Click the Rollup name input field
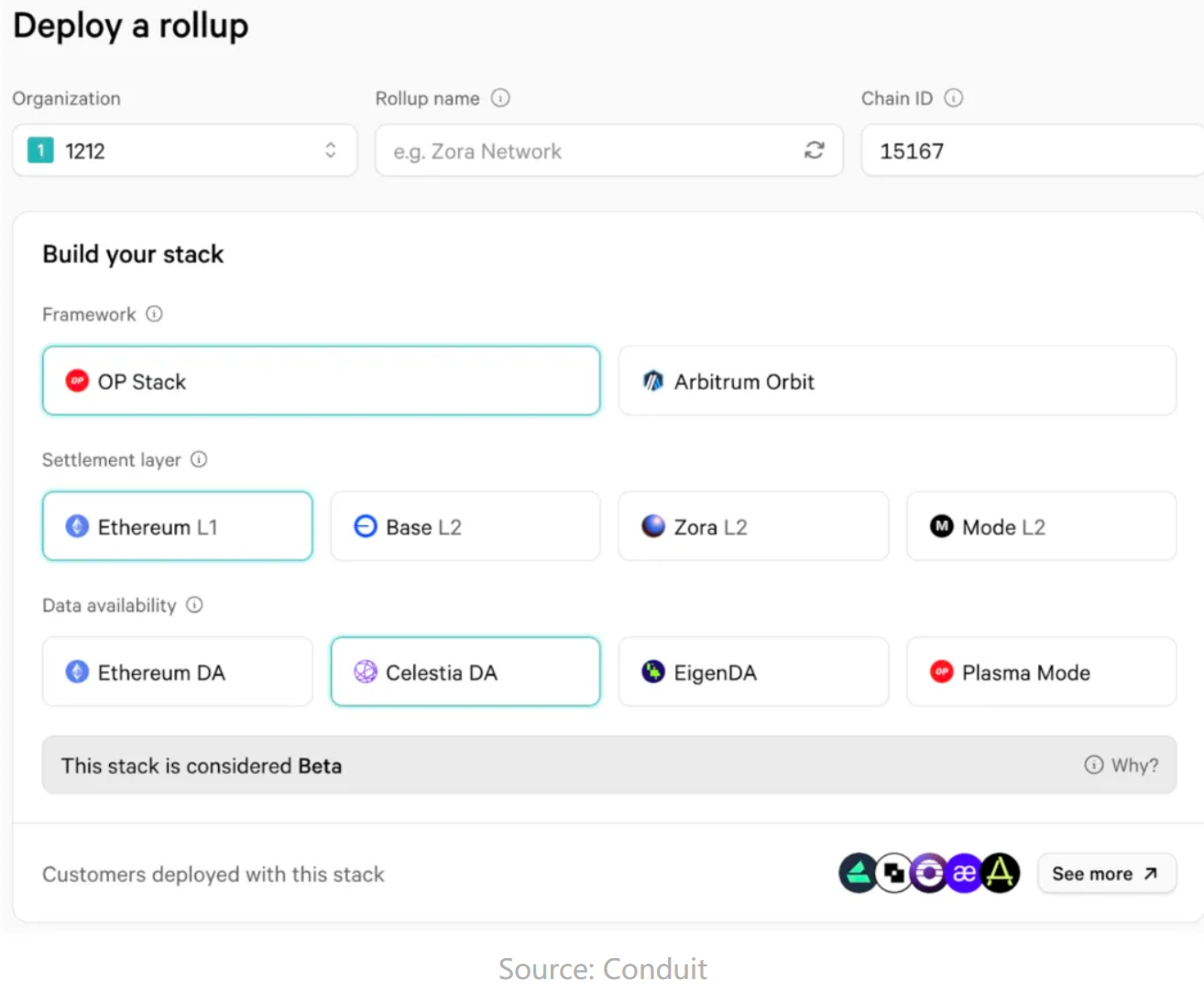This screenshot has height=991, width=1204. [x=608, y=150]
